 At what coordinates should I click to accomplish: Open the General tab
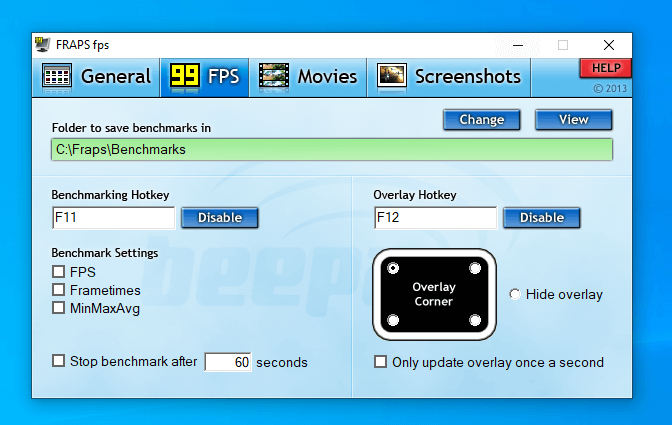pyautogui.click(x=96, y=77)
